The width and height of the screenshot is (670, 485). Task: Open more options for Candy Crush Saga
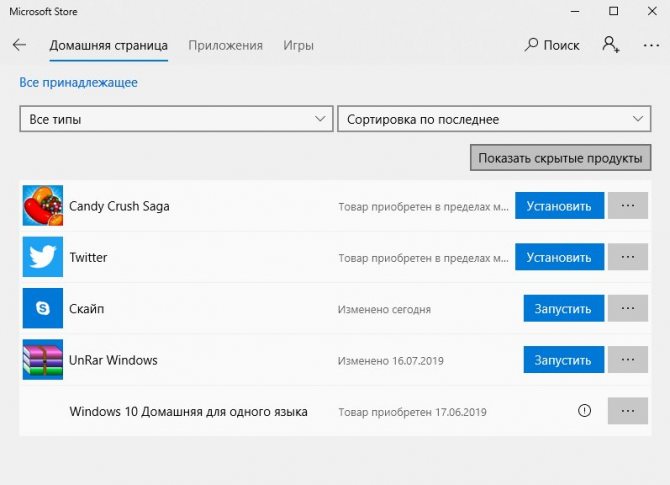(x=628, y=206)
